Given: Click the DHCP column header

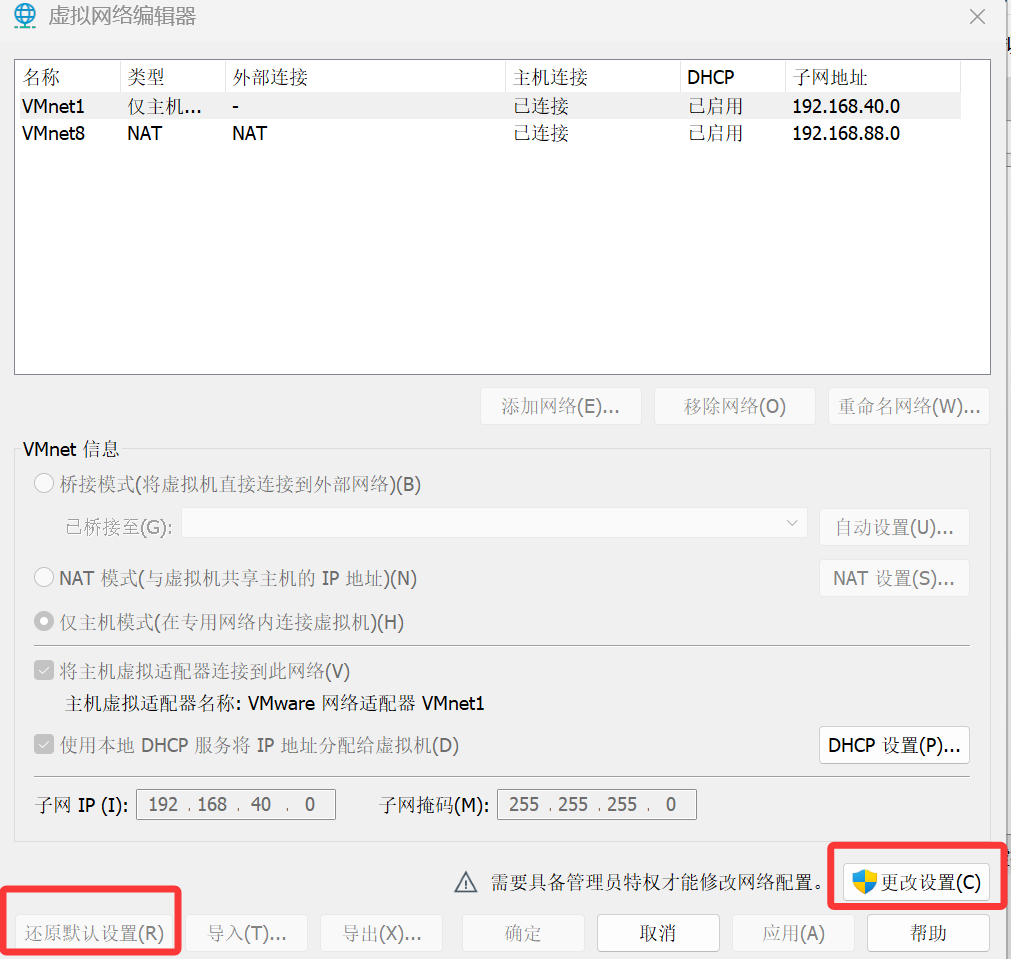Looking at the screenshot, I should pos(732,77).
